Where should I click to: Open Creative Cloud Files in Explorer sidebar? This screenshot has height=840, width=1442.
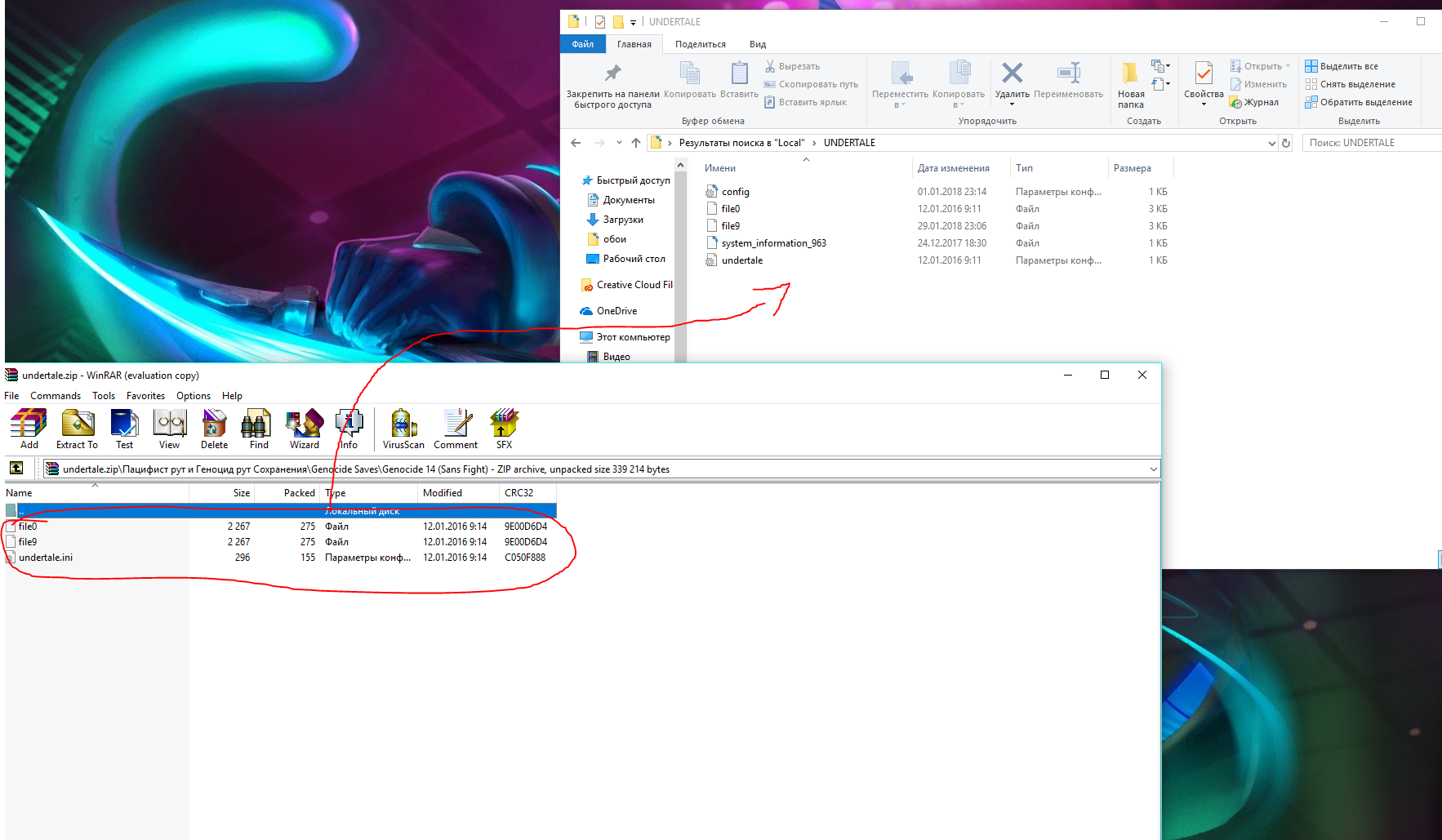click(x=627, y=285)
